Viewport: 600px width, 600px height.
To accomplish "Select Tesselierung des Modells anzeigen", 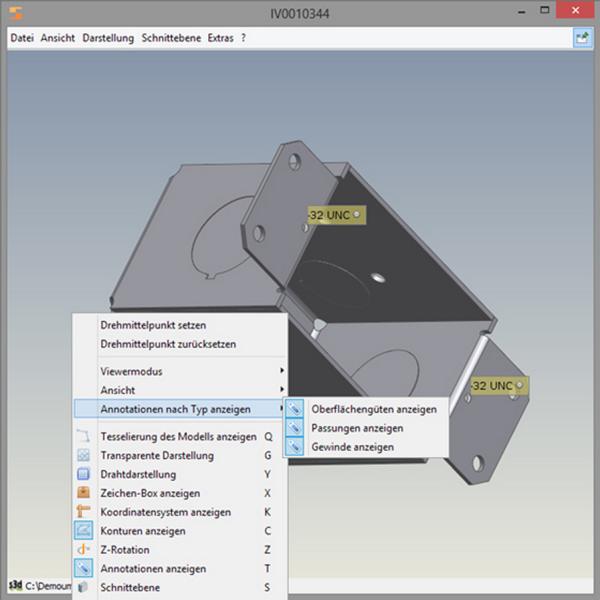I will click(x=178, y=437).
